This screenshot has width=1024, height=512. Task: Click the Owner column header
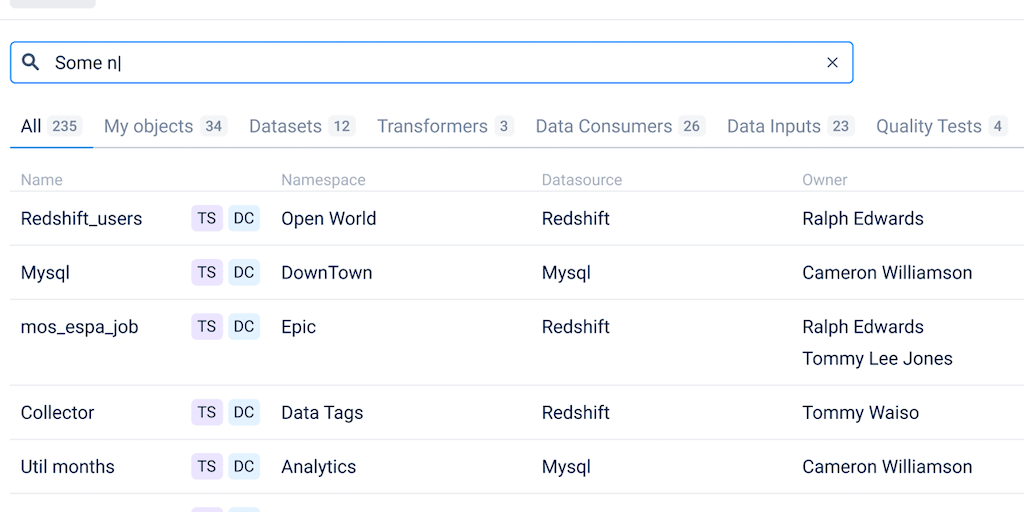tap(825, 180)
